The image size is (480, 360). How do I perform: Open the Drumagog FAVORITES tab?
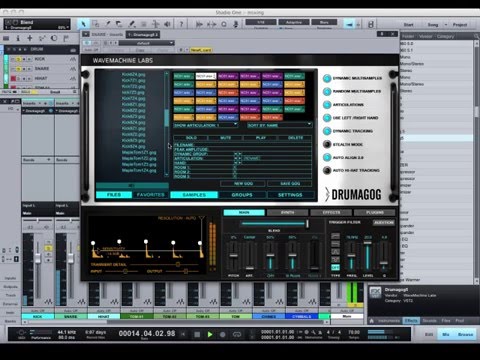pyautogui.click(x=151, y=194)
